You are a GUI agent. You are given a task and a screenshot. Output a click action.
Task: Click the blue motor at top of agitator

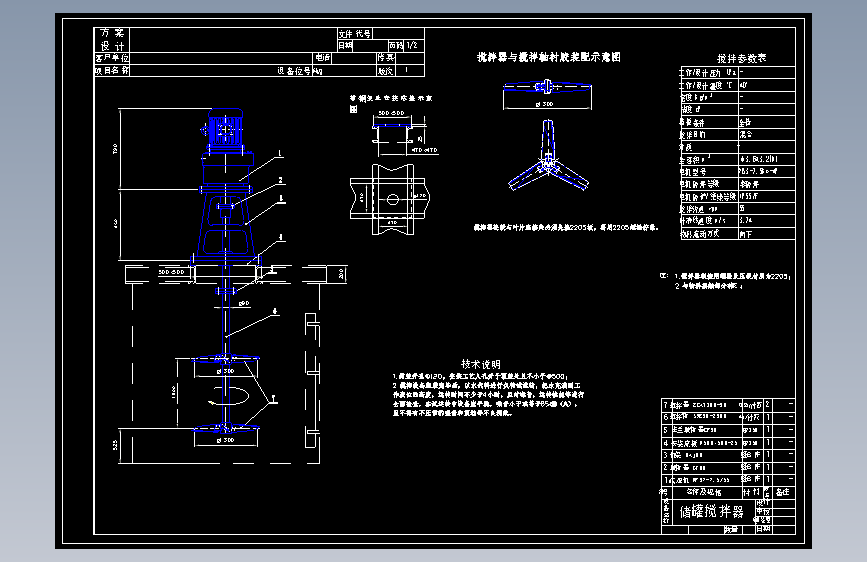(x=225, y=130)
